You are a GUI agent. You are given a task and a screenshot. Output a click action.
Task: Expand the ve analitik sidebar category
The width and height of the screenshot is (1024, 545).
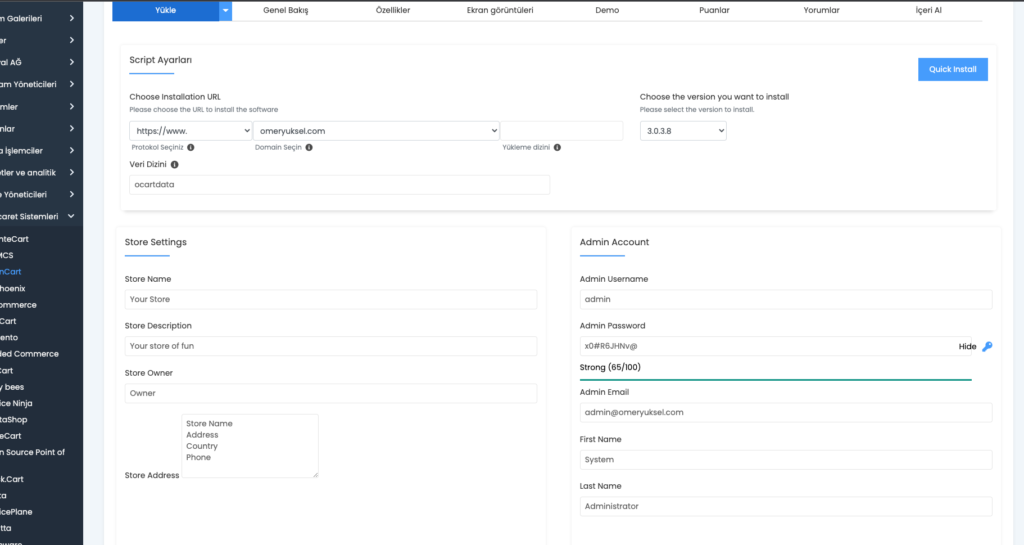click(x=71, y=172)
